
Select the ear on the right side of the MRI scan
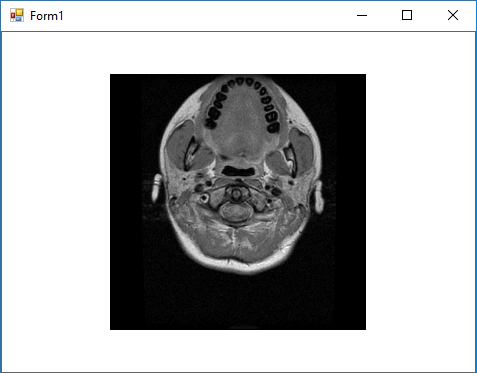pos(319,197)
